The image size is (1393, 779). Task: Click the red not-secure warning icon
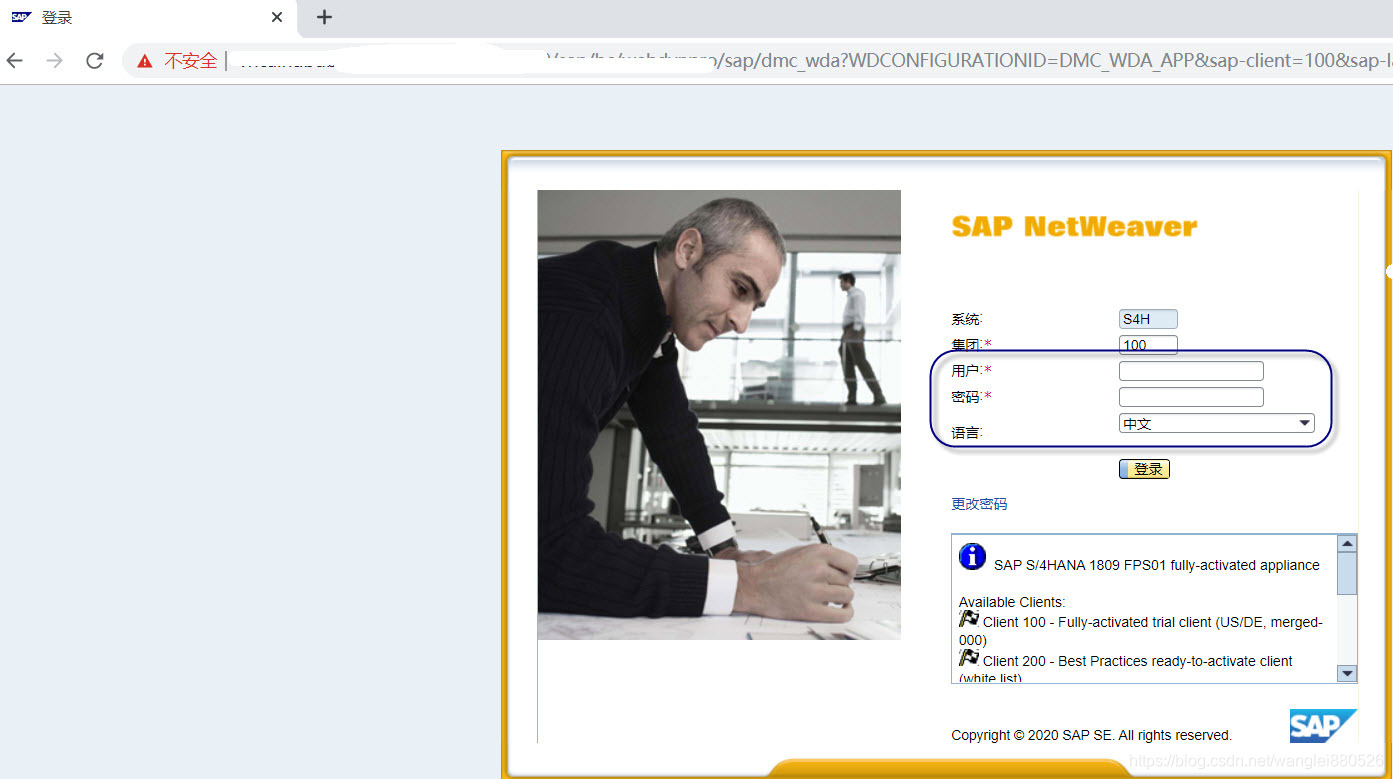[x=145, y=61]
